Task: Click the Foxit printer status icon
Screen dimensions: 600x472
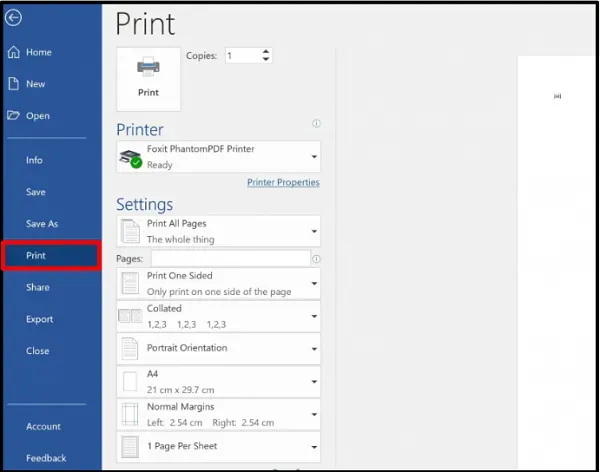Action: pyautogui.click(x=131, y=158)
